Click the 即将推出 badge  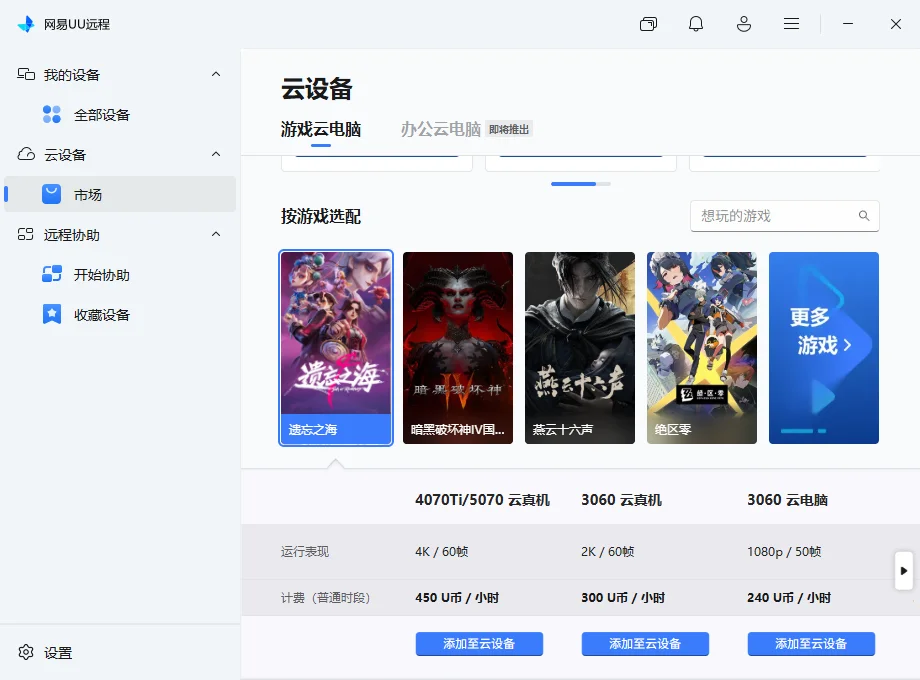pos(509,129)
